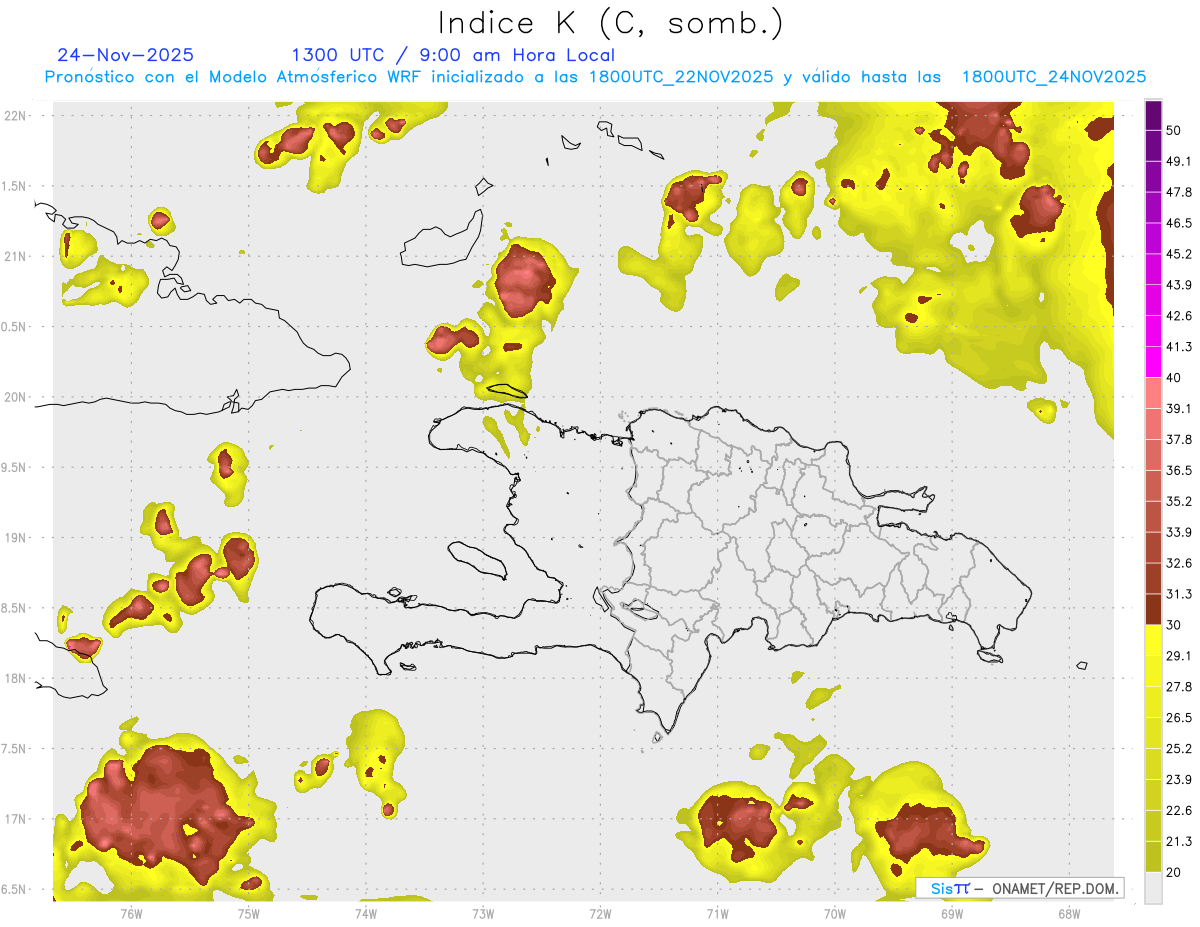
Task: Pick the yellow swatch between 29.1 and 30
Action: tap(1153, 640)
